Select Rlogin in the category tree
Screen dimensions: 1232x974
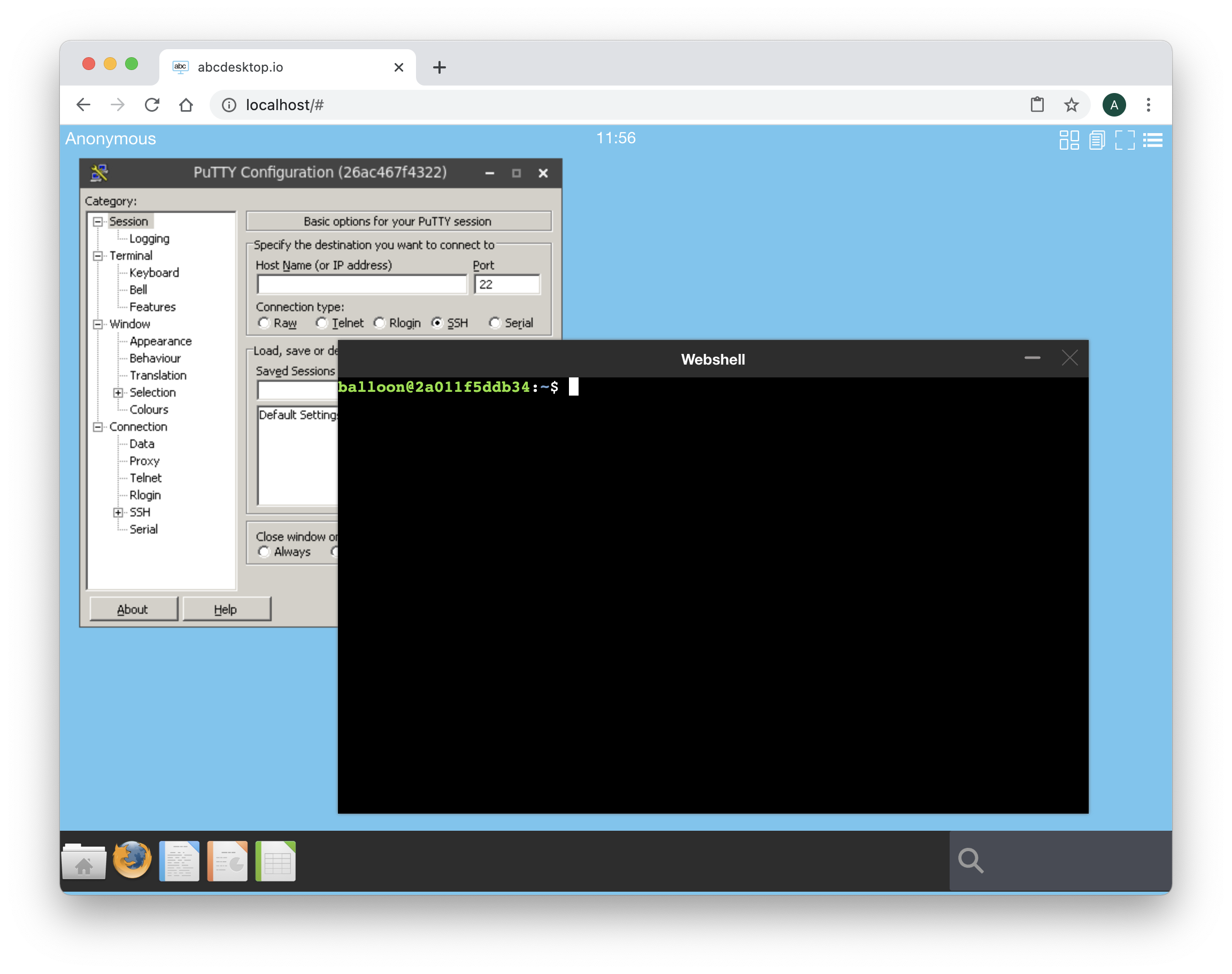pyautogui.click(x=145, y=495)
